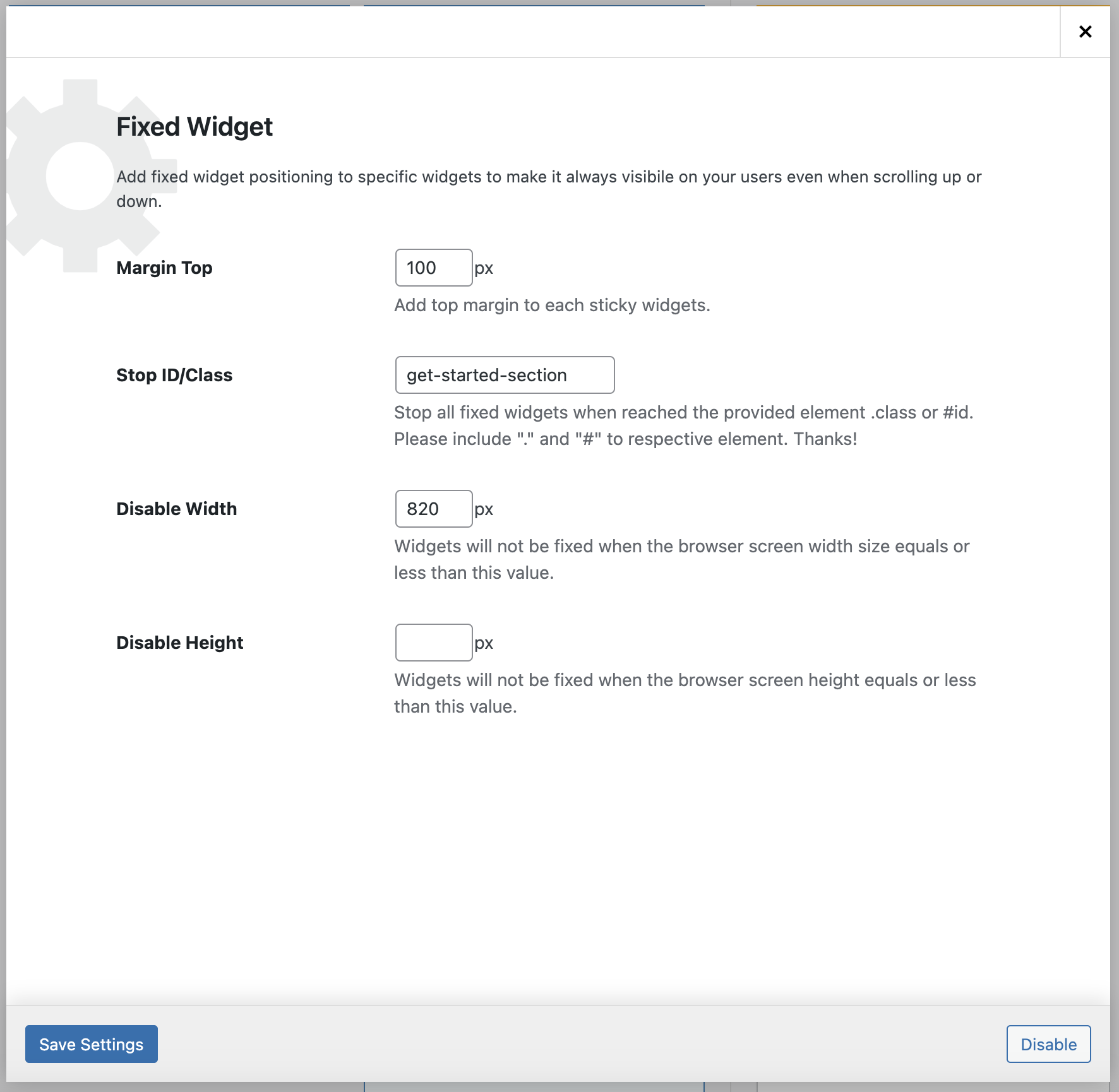Image resolution: width=1119 pixels, height=1092 pixels.
Task: Click the Stop ID/Class label
Action: pyautogui.click(x=174, y=374)
